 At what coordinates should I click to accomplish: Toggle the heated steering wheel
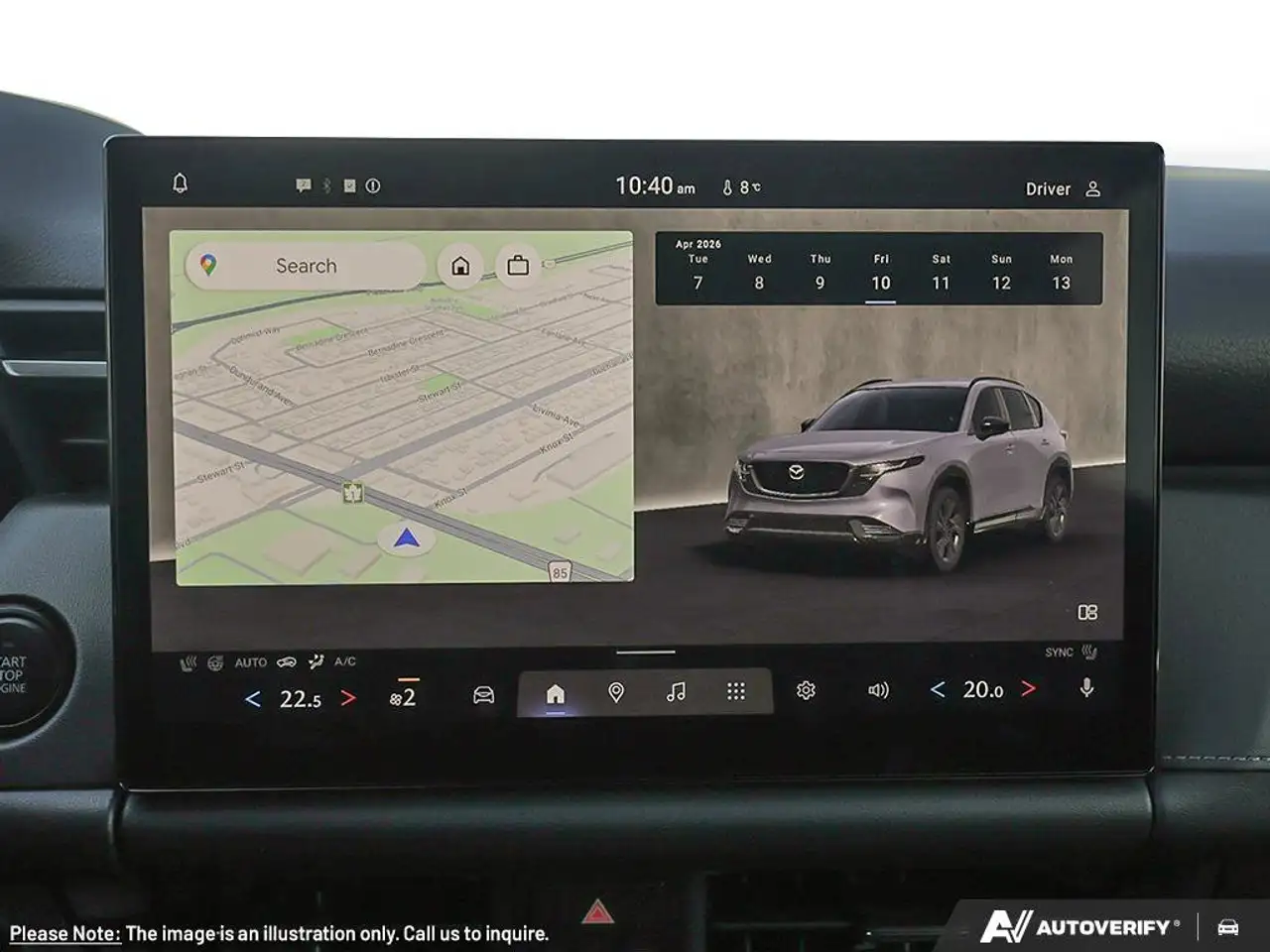tap(215, 663)
